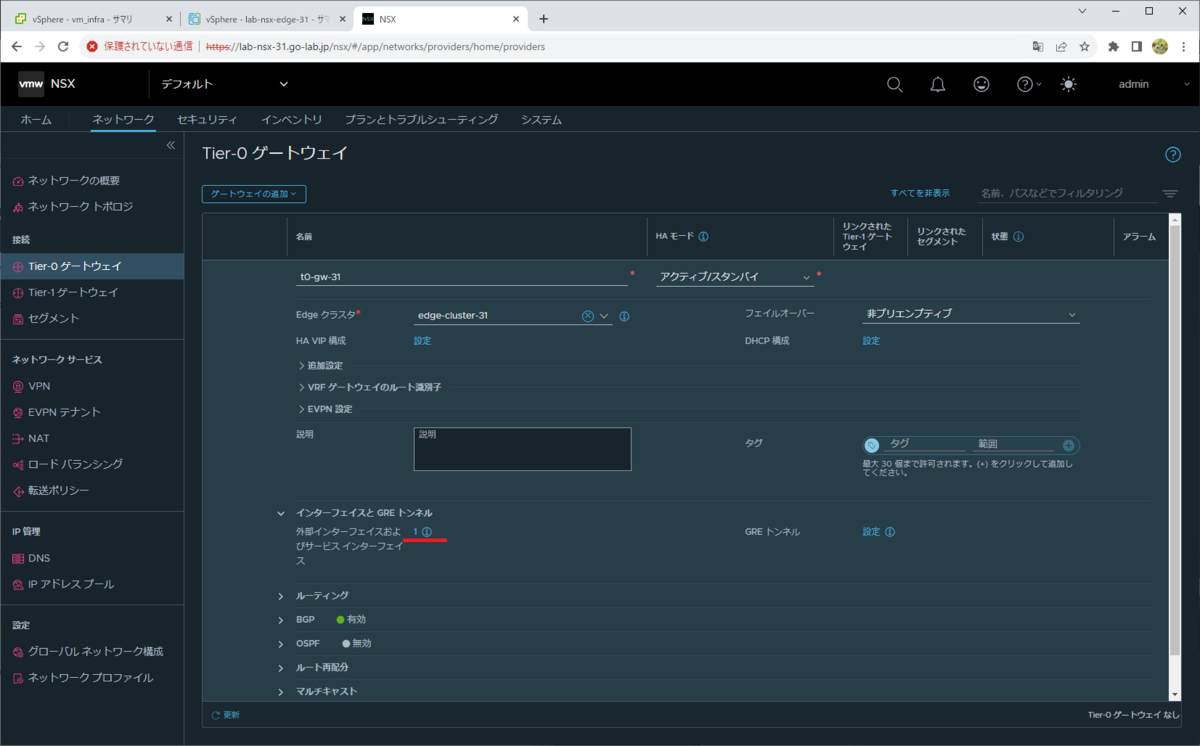Expand ルーティング section
The height and width of the screenshot is (746, 1200).
(x=281, y=596)
